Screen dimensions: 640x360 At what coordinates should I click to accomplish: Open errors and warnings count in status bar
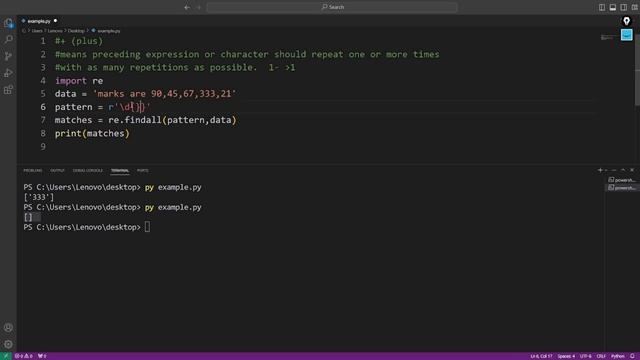pos(23,356)
